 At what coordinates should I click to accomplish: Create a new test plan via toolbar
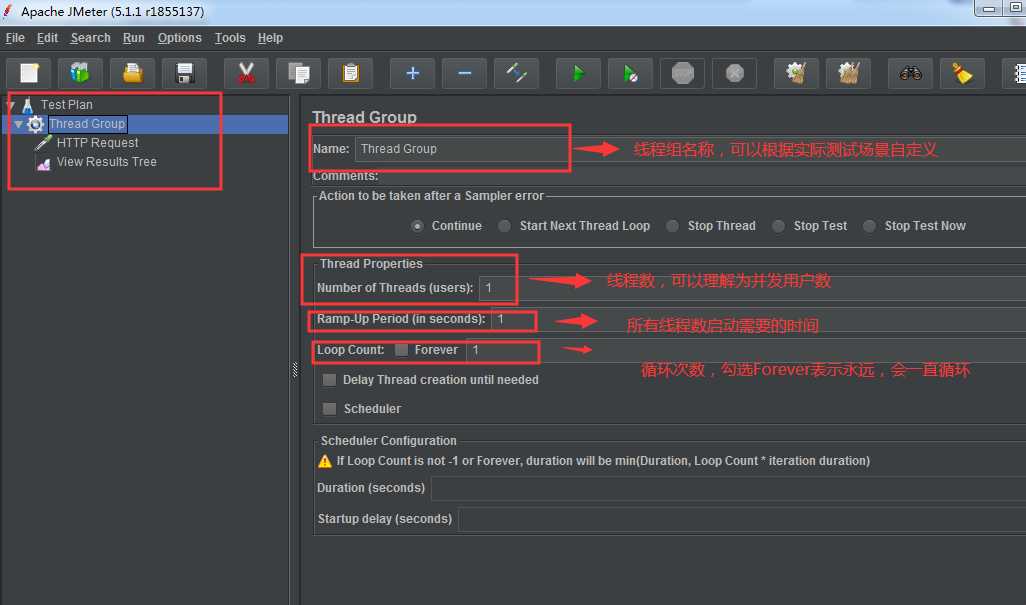pyautogui.click(x=29, y=73)
